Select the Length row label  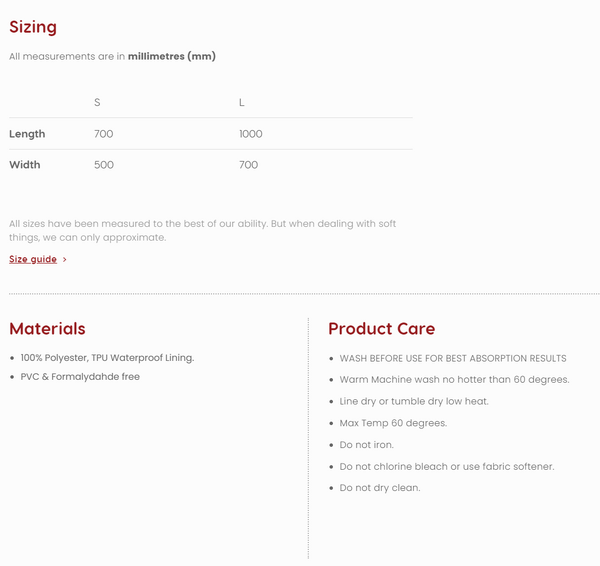tap(27, 134)
